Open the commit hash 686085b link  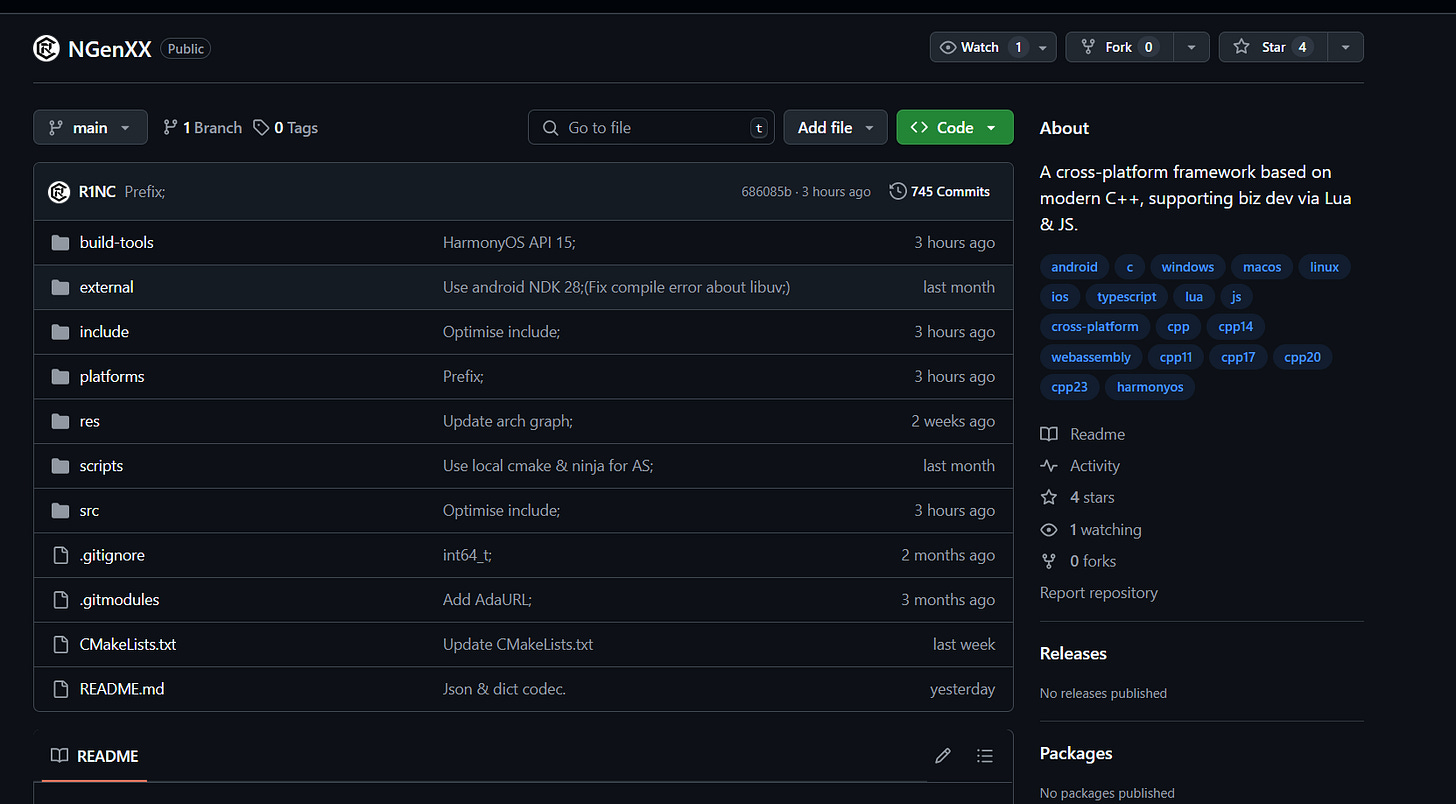pos(766,192)
